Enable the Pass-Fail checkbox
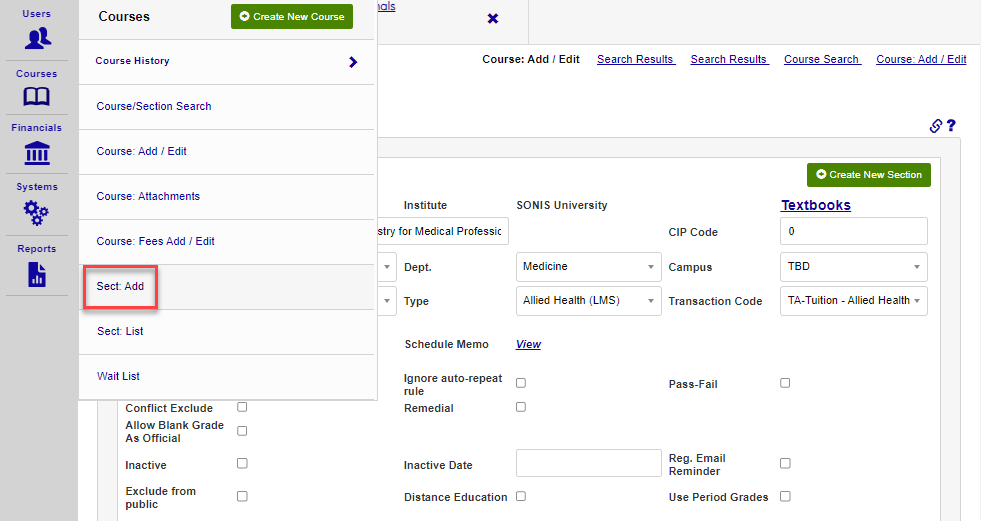This screenshot has width=981, height=521. tap(785, 383)
